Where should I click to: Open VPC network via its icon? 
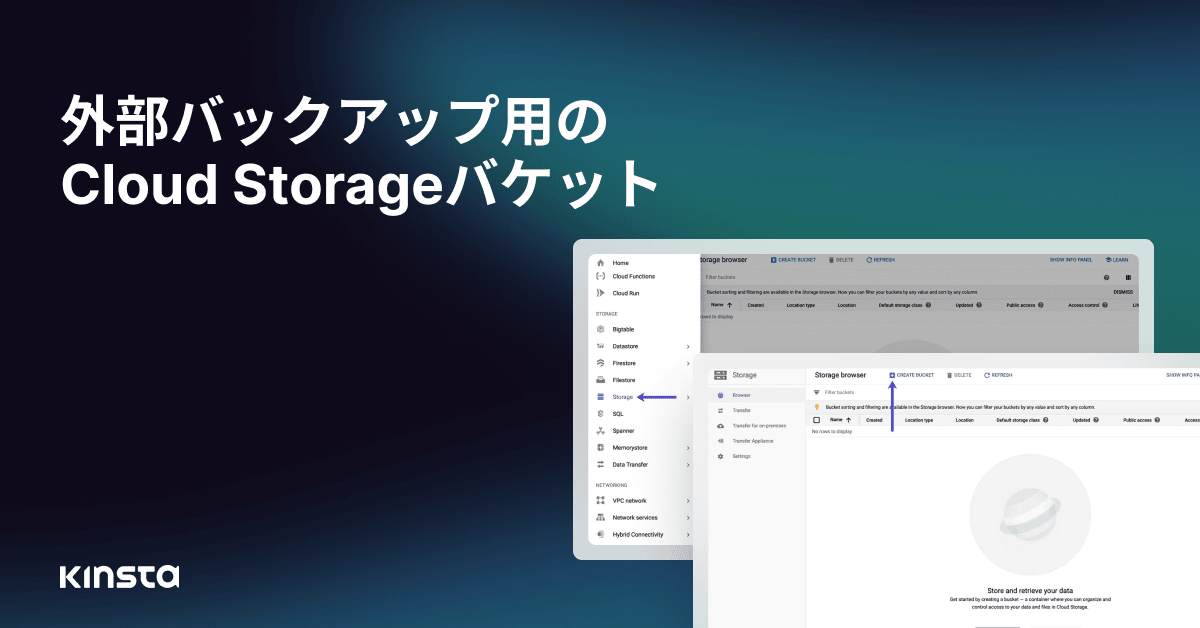600,500
